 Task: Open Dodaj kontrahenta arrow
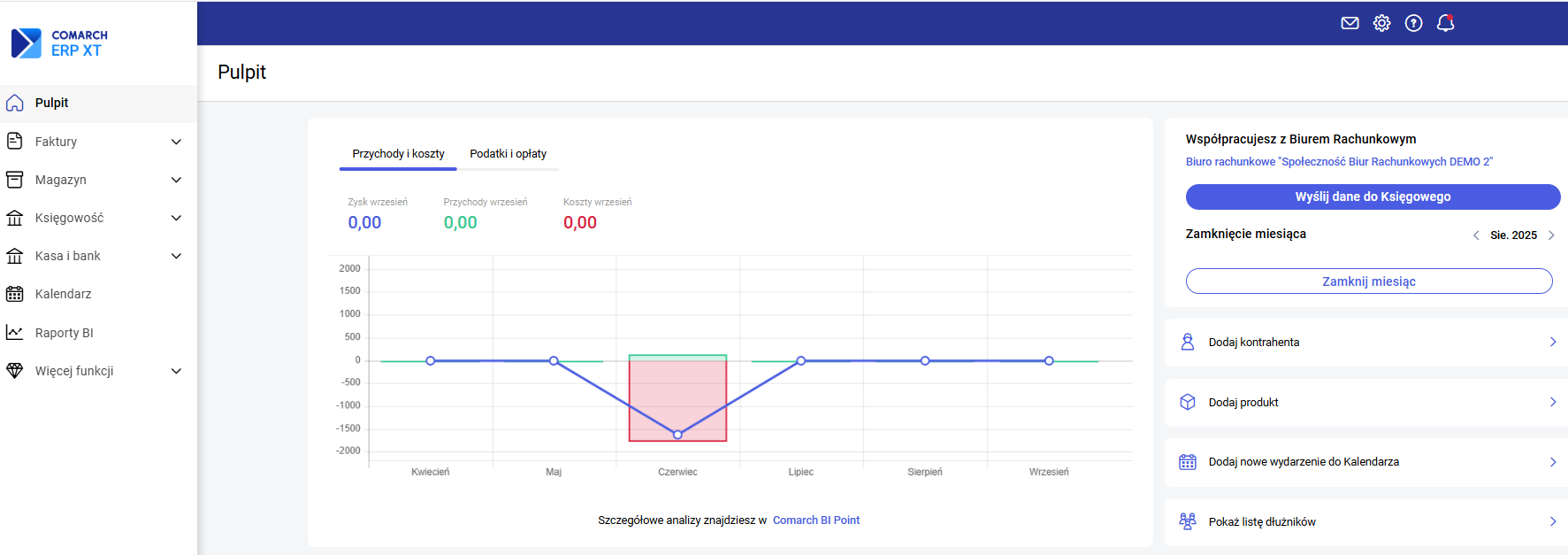click(1553, 342)
